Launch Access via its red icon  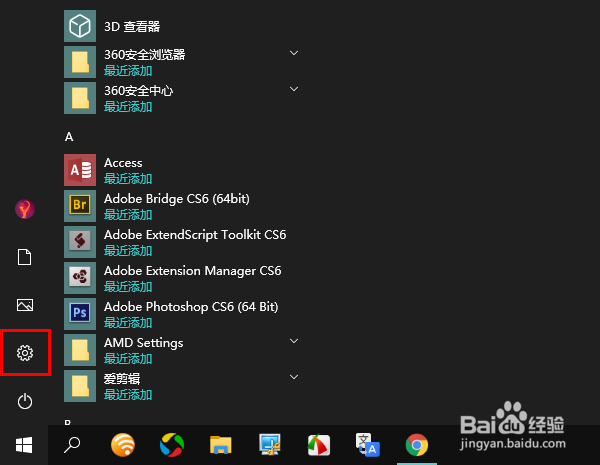(x=80, y=170)
